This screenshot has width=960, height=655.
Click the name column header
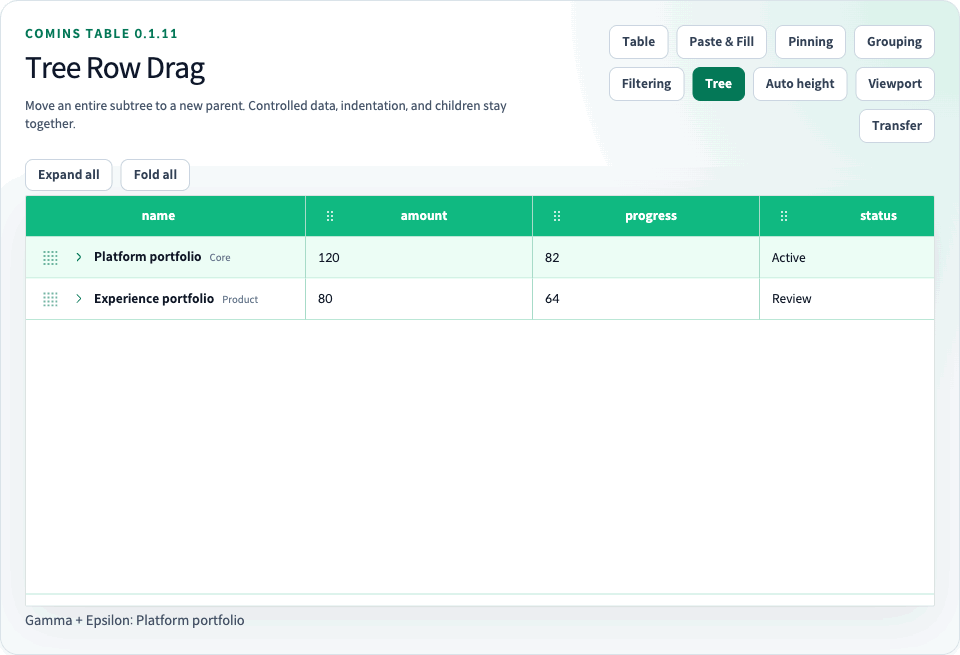coord(165,216)
